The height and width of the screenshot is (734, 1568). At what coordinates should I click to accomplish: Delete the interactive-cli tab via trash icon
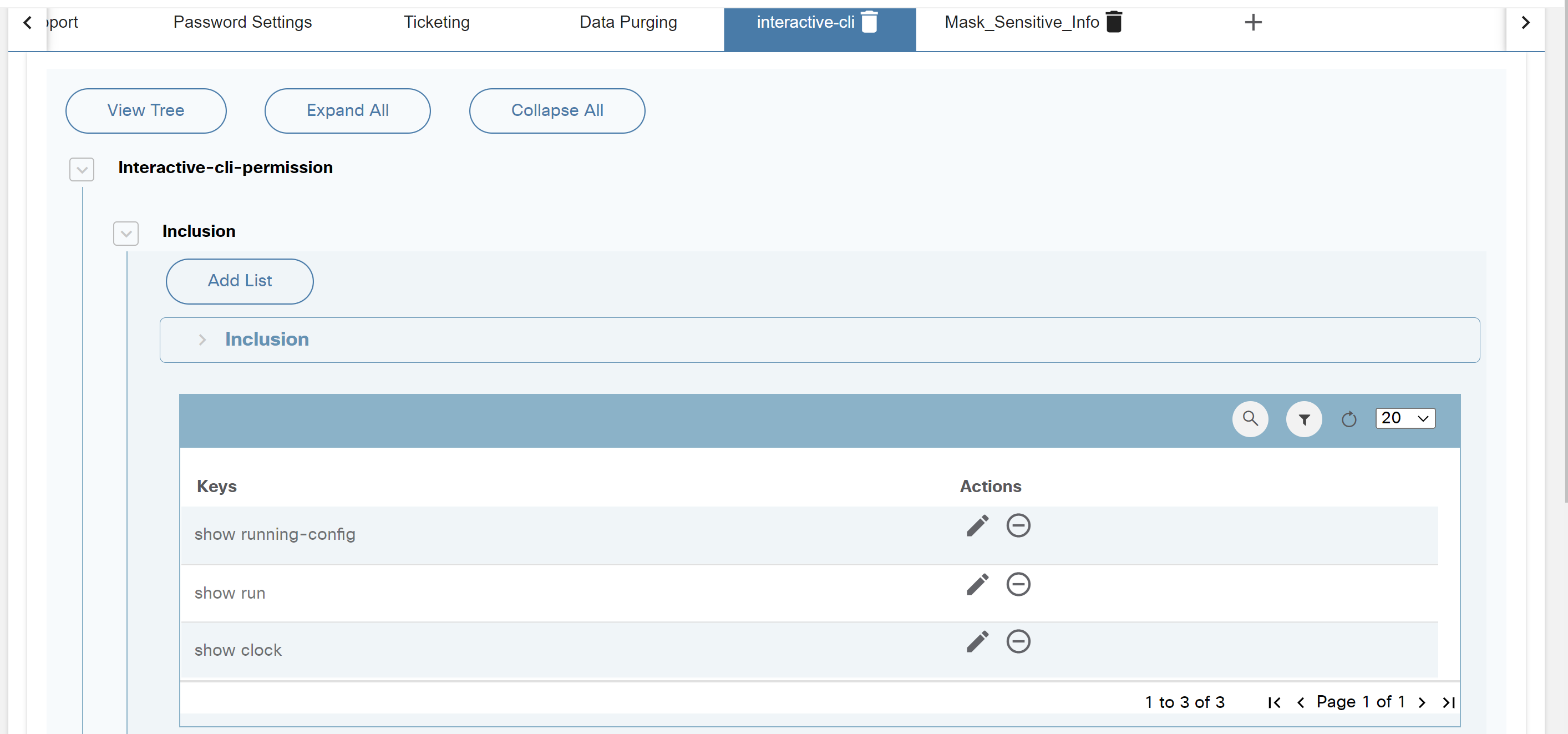(x=869, y=23)
